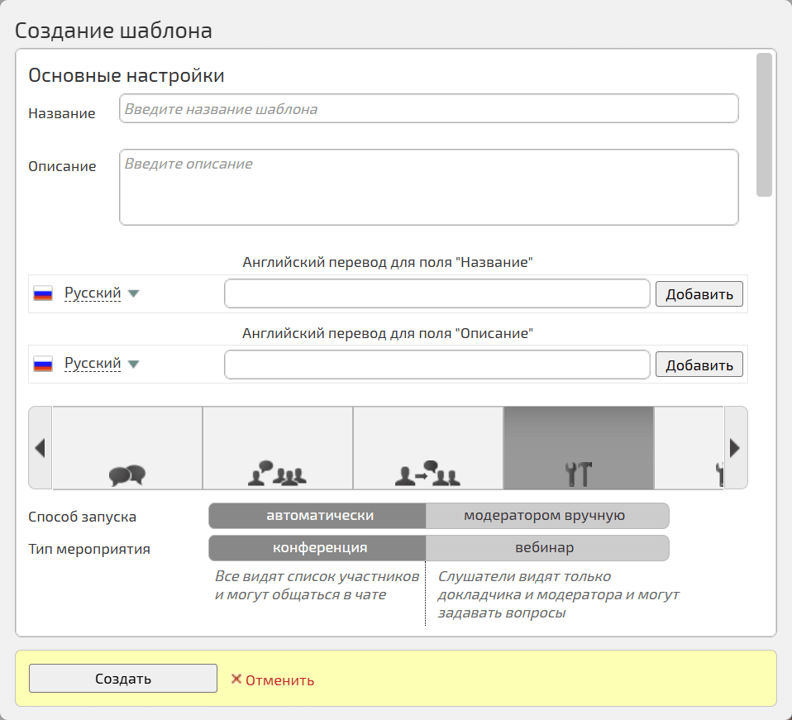Click the Russian flag beside the name translation
792x720 pixels.
point(43,294)
